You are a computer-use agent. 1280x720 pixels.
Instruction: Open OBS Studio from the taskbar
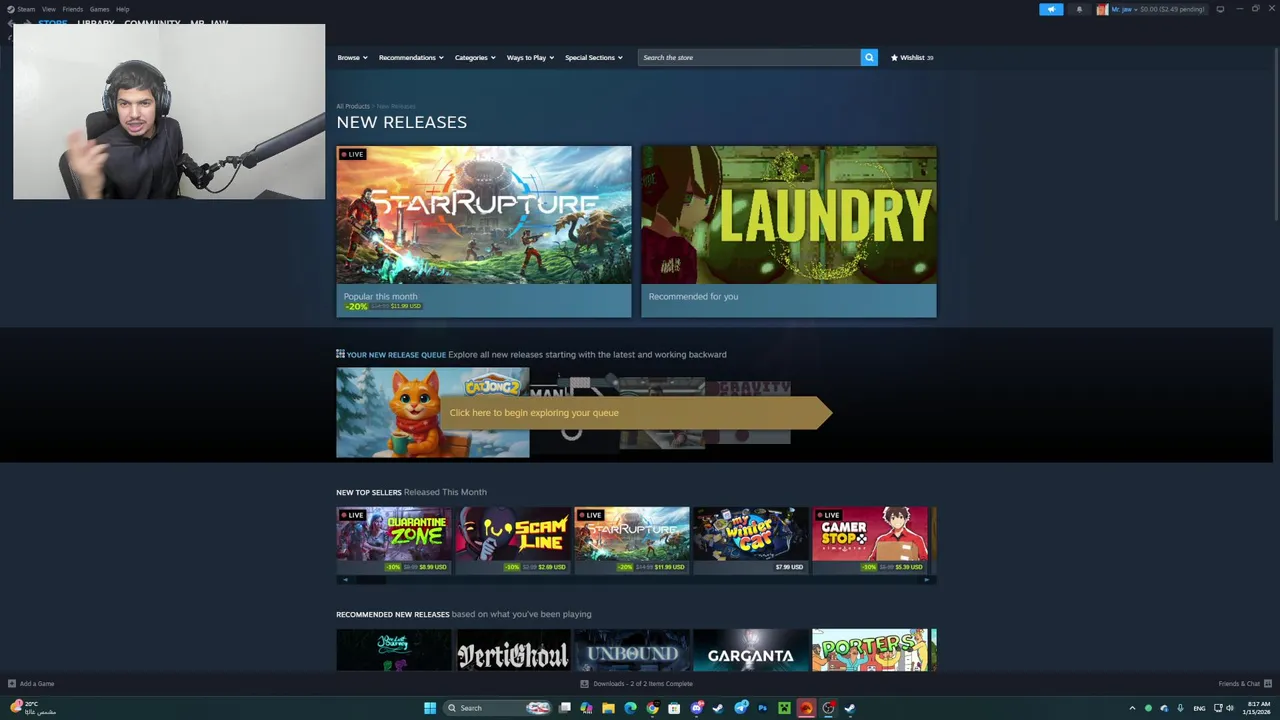coord(828,708)
